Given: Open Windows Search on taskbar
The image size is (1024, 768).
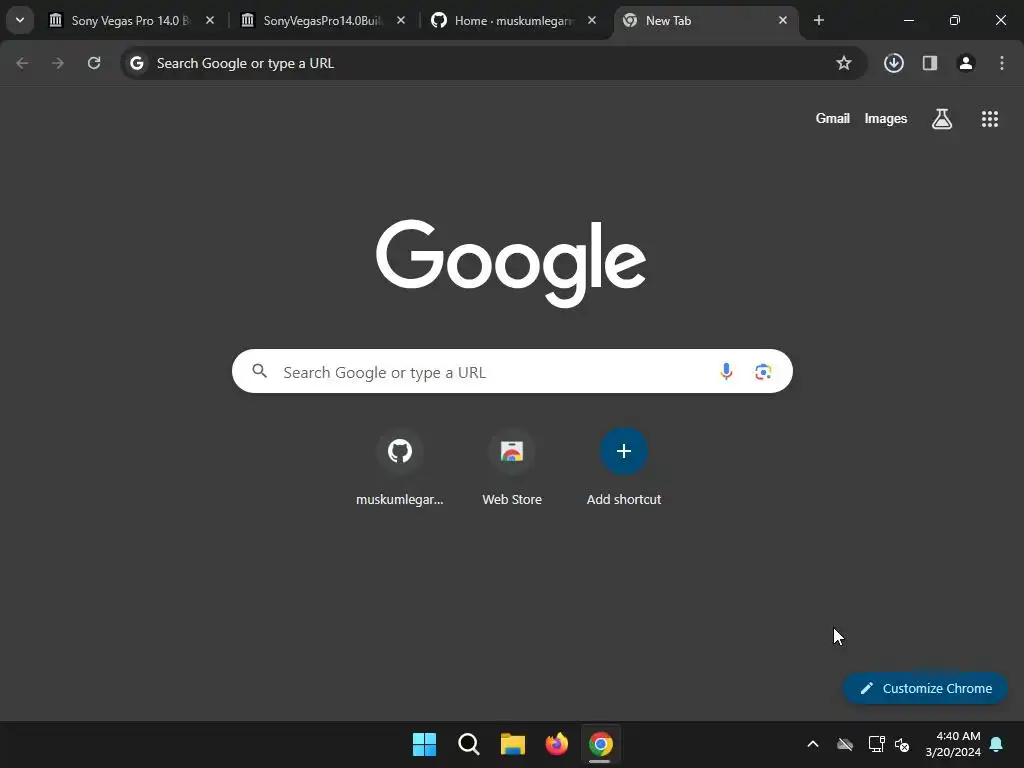Looking at the screenshot, I should point(469,744).
